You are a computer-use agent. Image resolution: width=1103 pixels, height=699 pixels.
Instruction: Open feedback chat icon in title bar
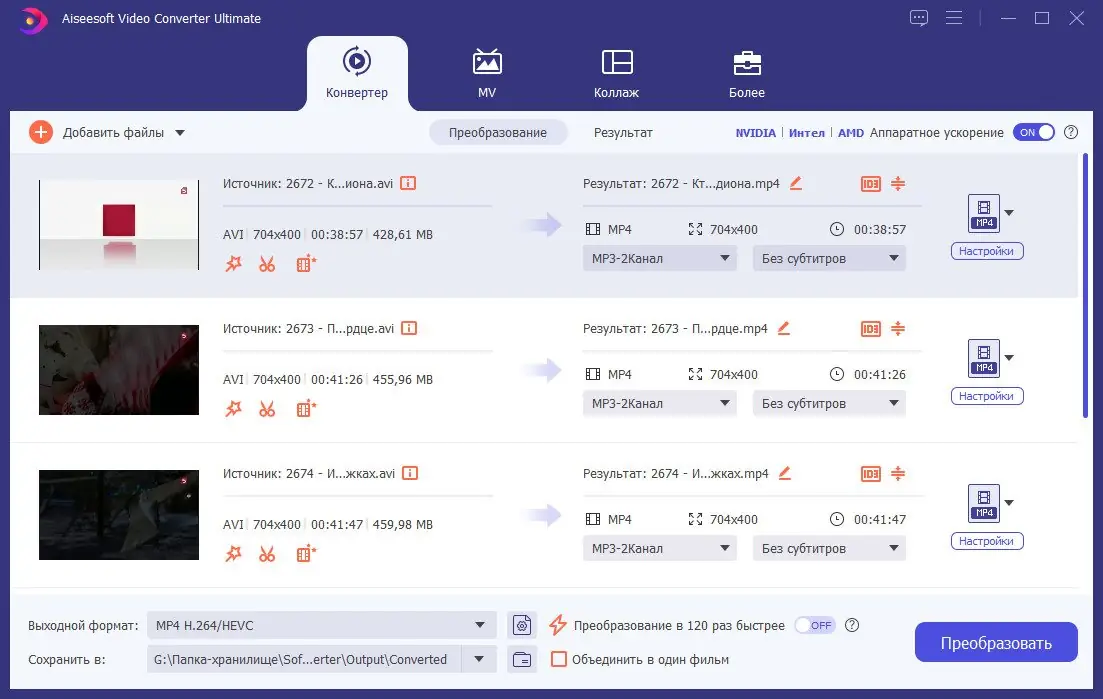(919, 18)
